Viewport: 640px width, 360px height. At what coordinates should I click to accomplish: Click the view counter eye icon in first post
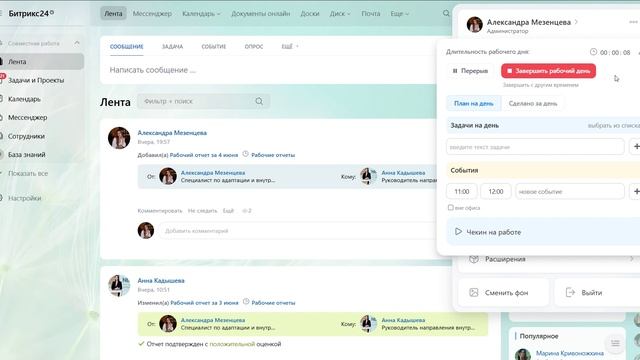pyautogui.click(x=245, y=211)
